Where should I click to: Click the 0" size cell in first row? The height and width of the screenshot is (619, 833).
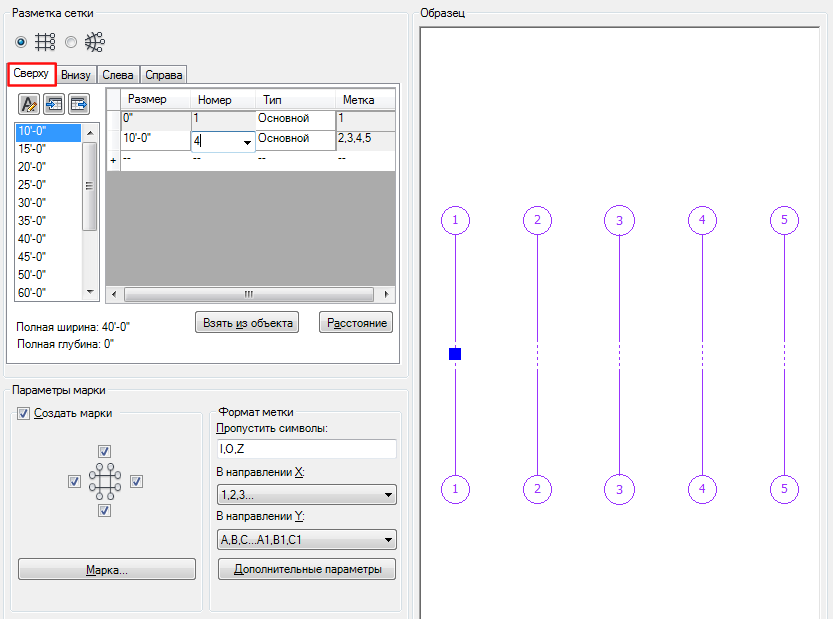[x=156, y=120]
